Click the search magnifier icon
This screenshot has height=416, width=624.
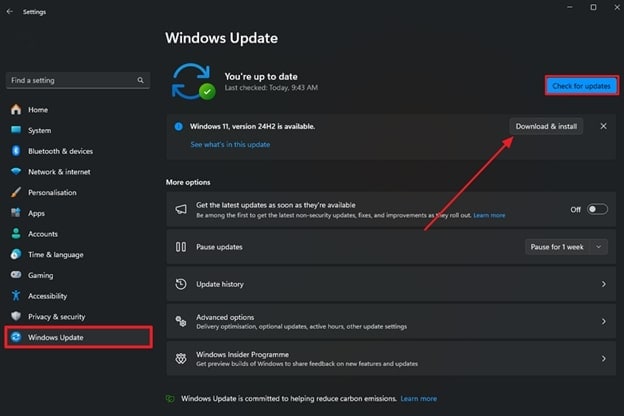(140, 80)
